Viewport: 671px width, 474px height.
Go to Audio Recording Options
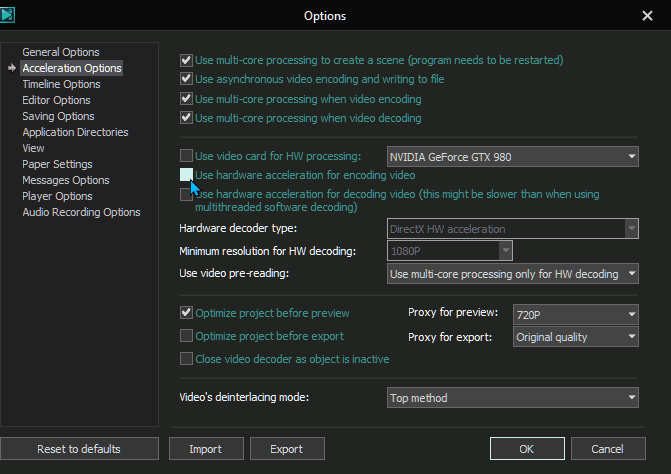[81, 212]
